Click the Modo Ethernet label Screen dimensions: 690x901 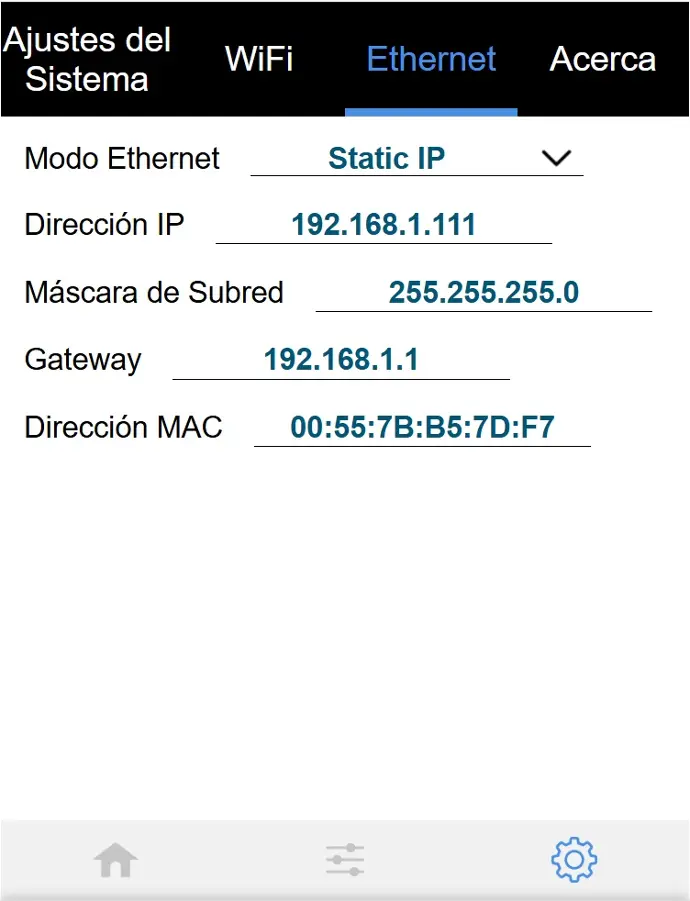click(122, 158)
